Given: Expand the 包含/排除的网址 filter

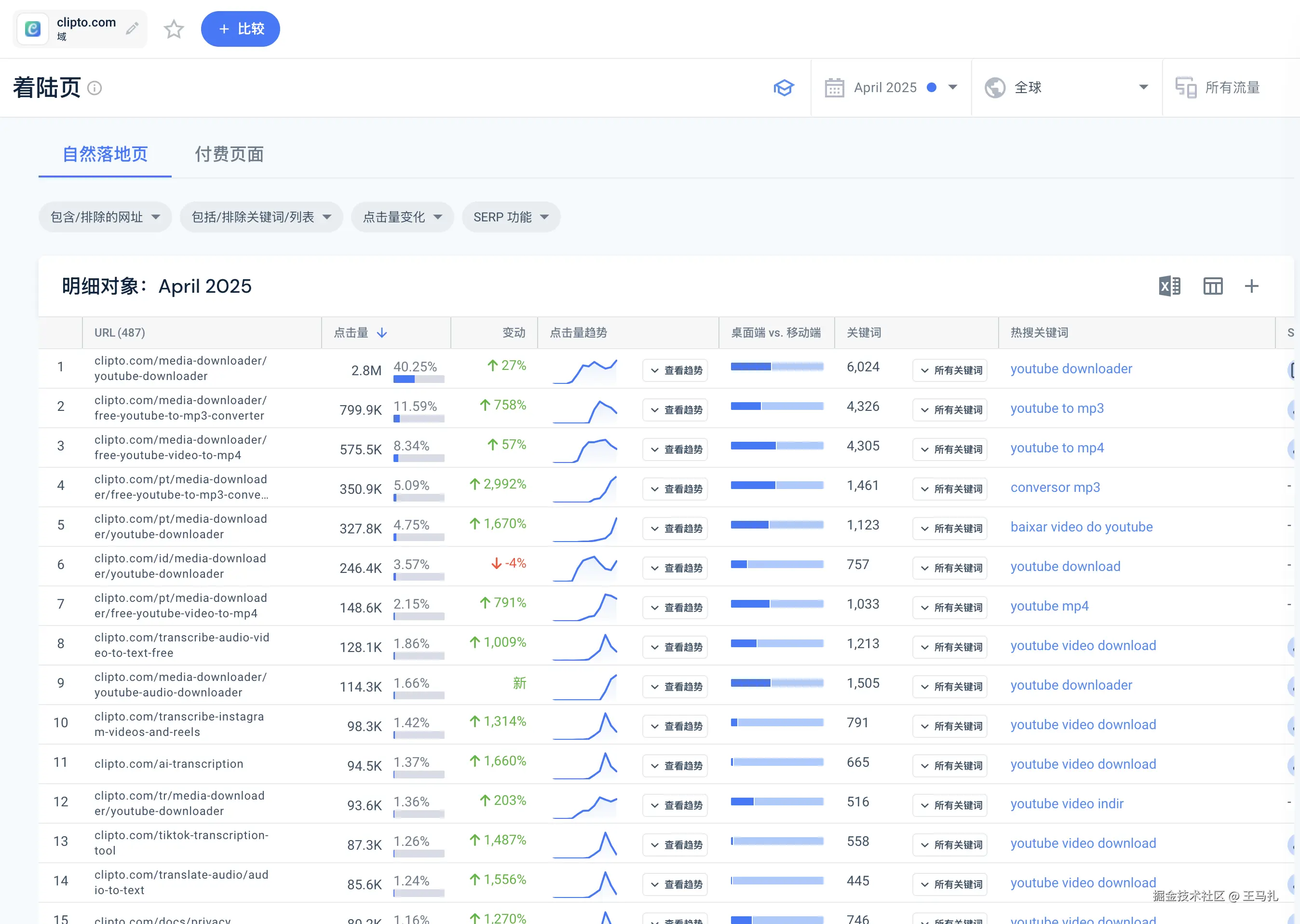Looking at the screenshot, I should 105,217.
